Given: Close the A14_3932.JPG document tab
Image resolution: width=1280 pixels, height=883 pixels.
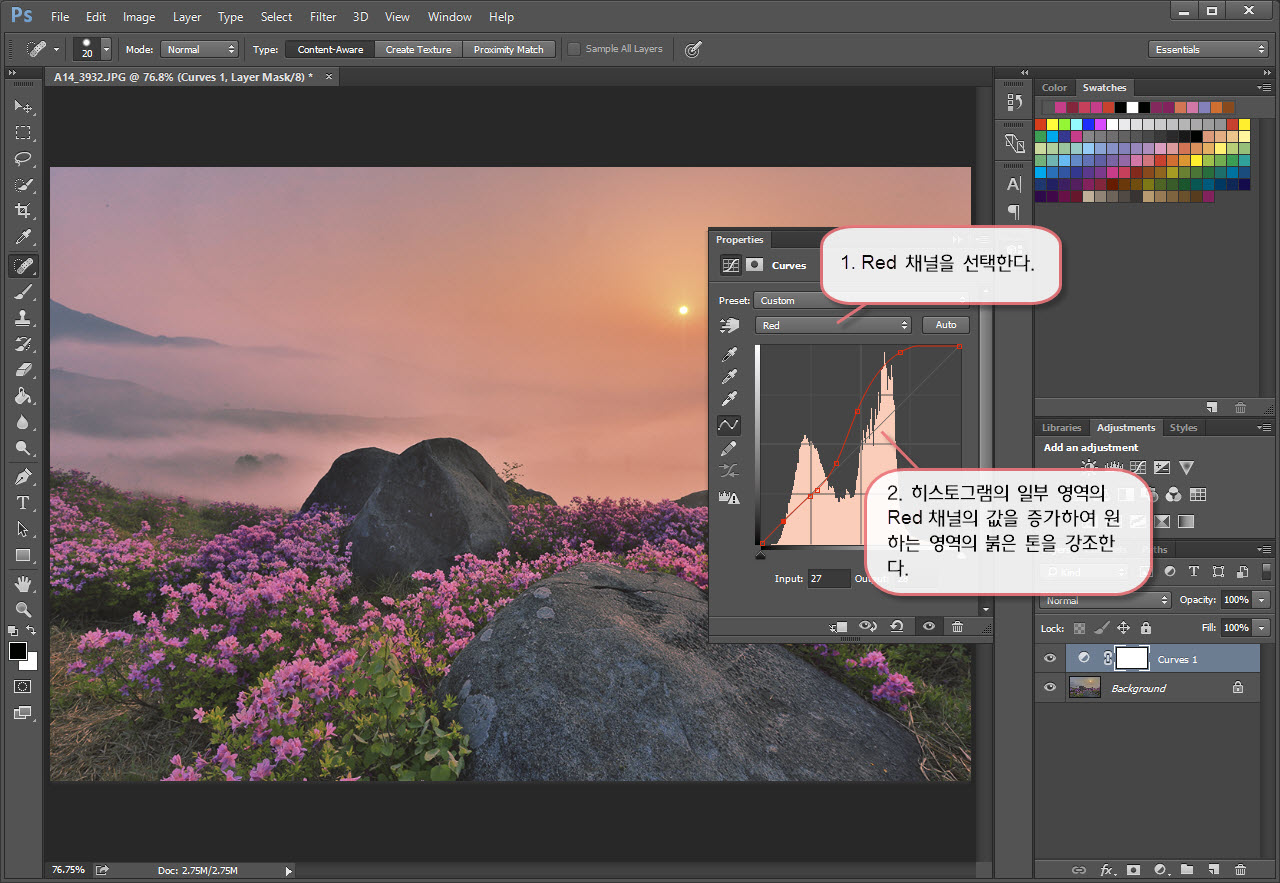Looking at the screenshot, I should click(x=328, y=76).
